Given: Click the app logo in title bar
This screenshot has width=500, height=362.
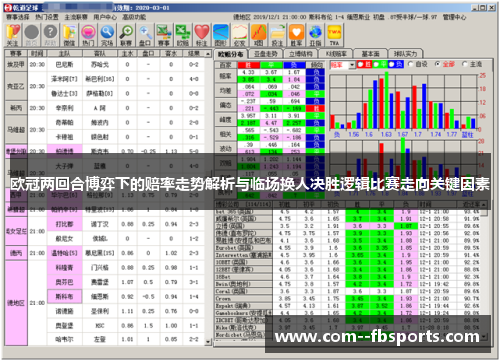Looking at the screenshot, I should coord(8,8).
